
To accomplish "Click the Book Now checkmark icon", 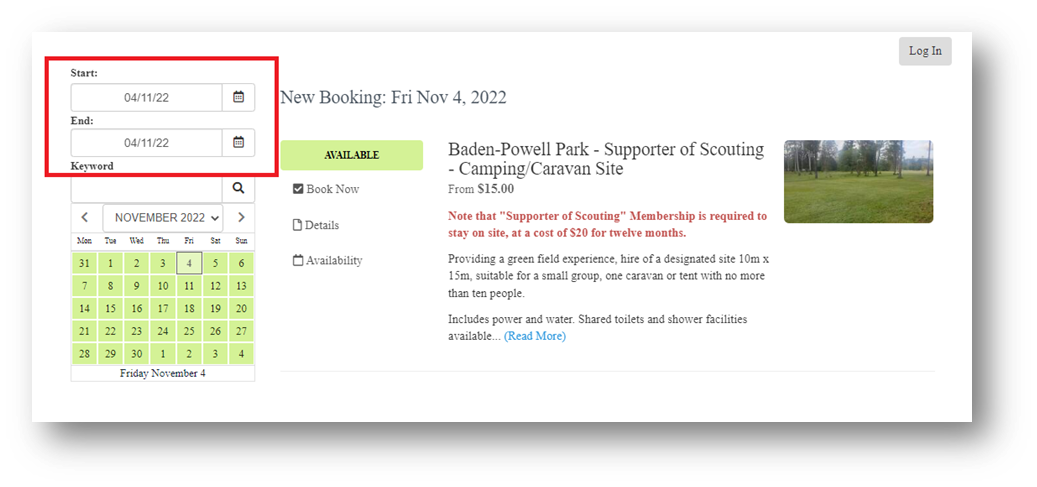I will [x=298, y=189].
